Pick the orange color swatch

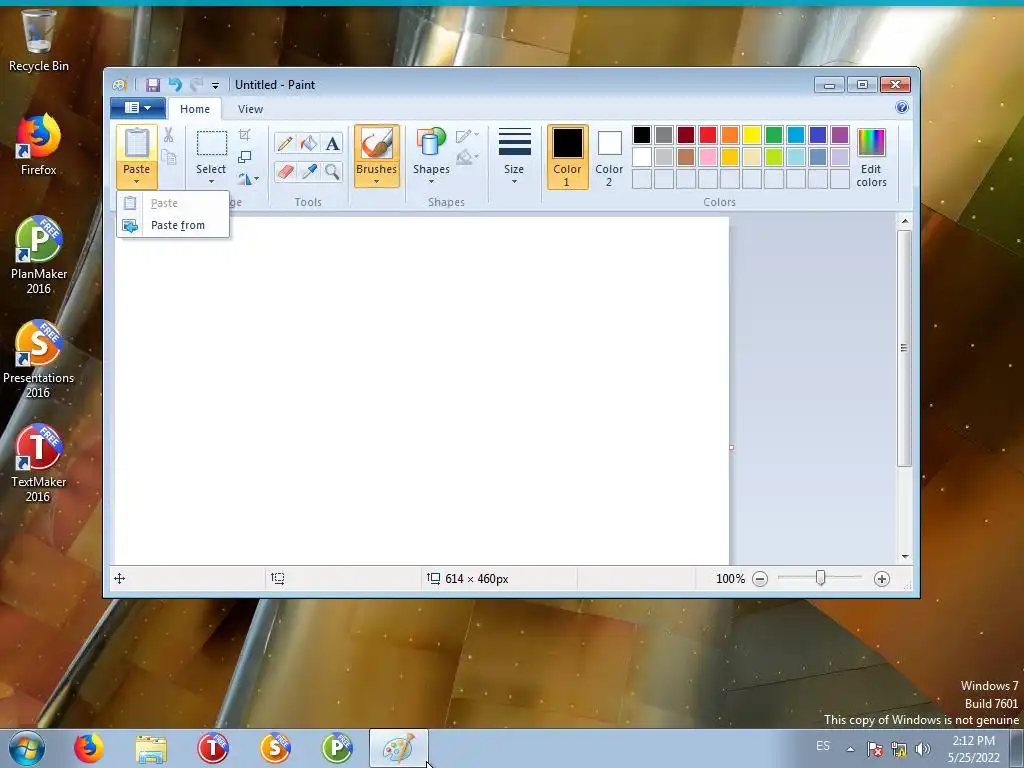[730, 135]
